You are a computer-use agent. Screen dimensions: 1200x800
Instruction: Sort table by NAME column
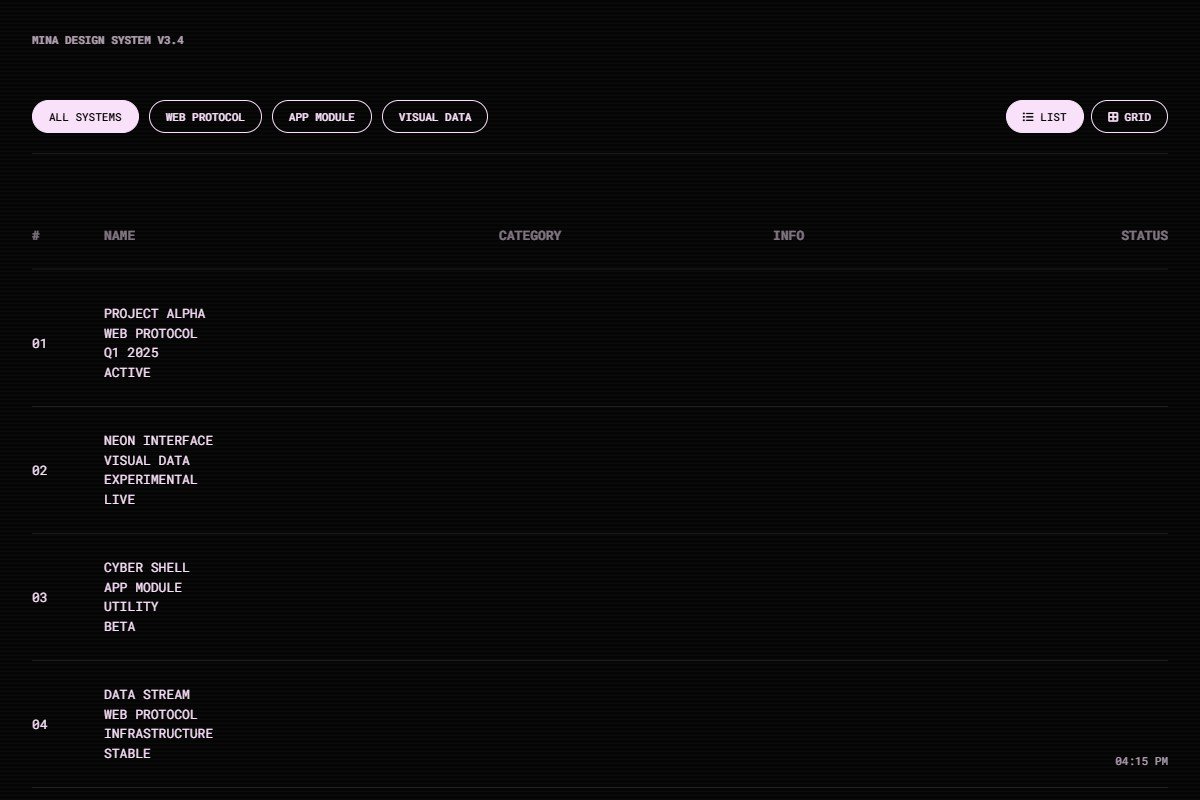click(120, 235)
